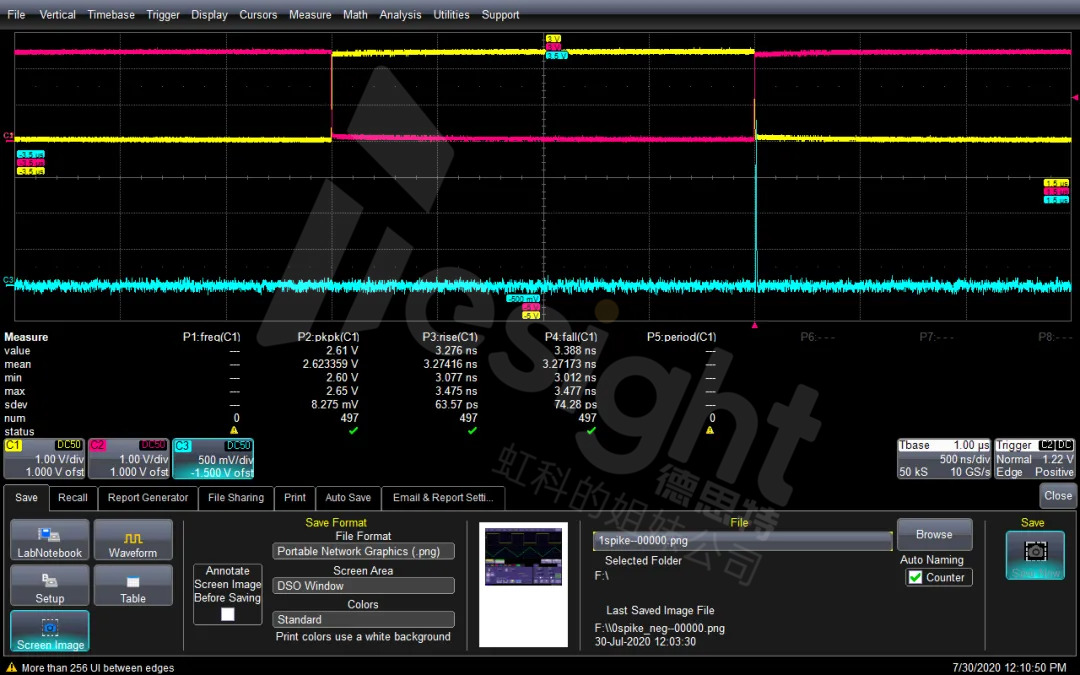Disable the Auto Naming Counter checkbox

(915, 577)
